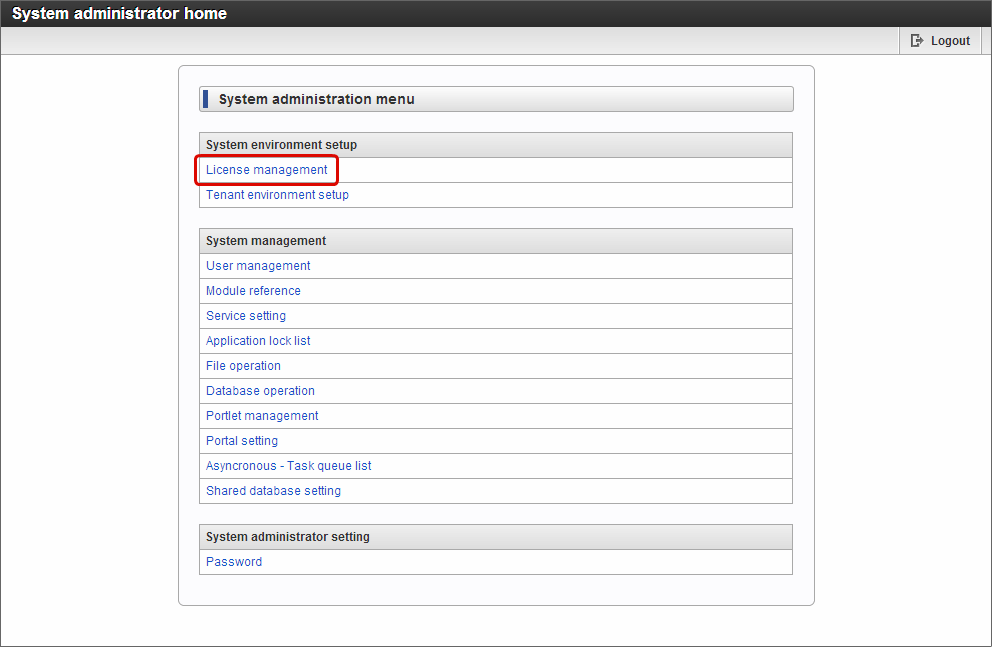
Task: Click the System administration menu title
Action: click(x=316, y=99)
